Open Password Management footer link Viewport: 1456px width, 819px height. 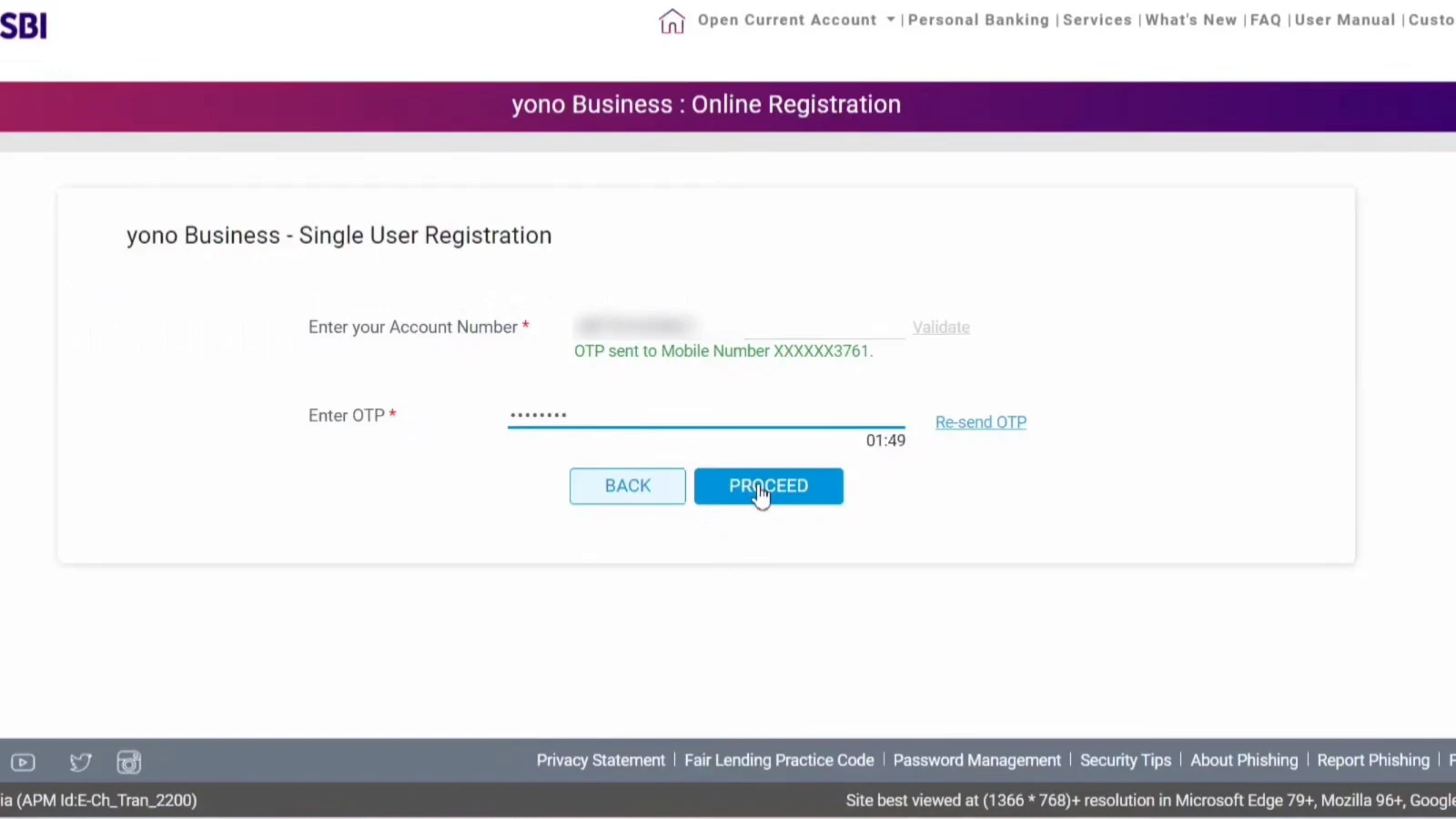977,760
